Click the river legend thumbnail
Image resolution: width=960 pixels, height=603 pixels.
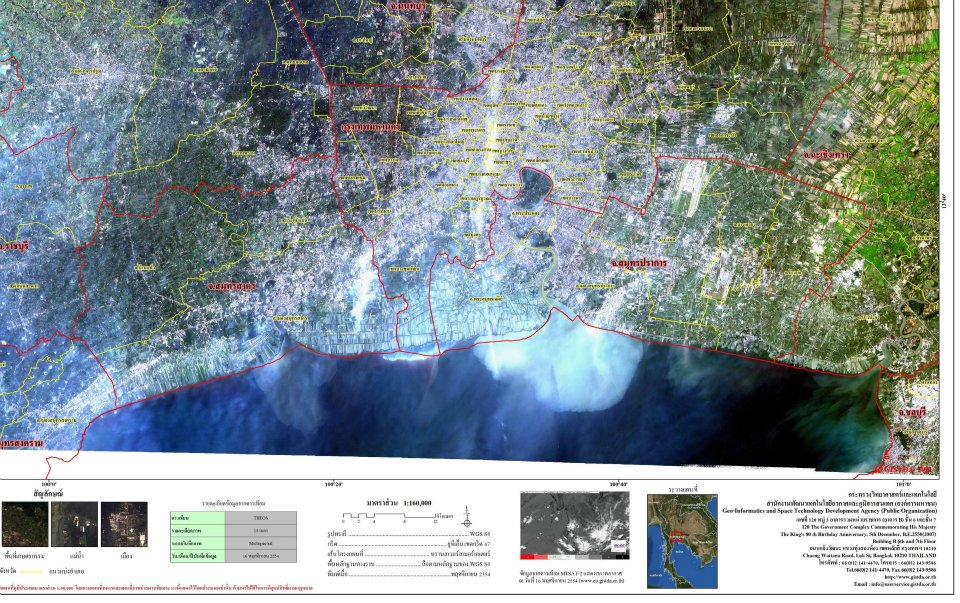pyautogui.click(x=75, y=525)
